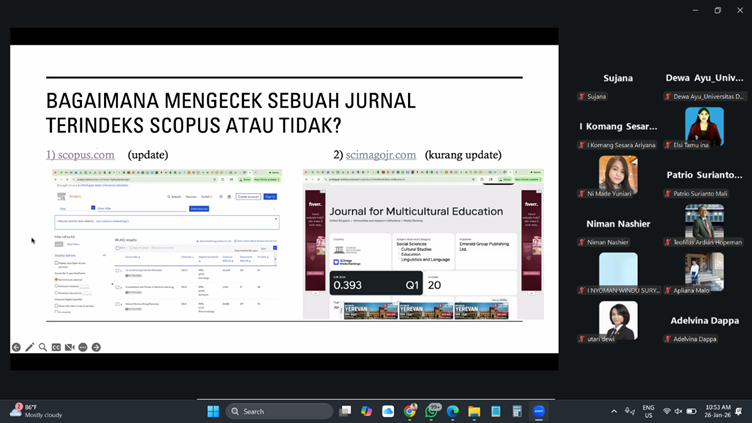
Task: Toggle the CC subtitles icon on slide
Action: pos(56,347)
